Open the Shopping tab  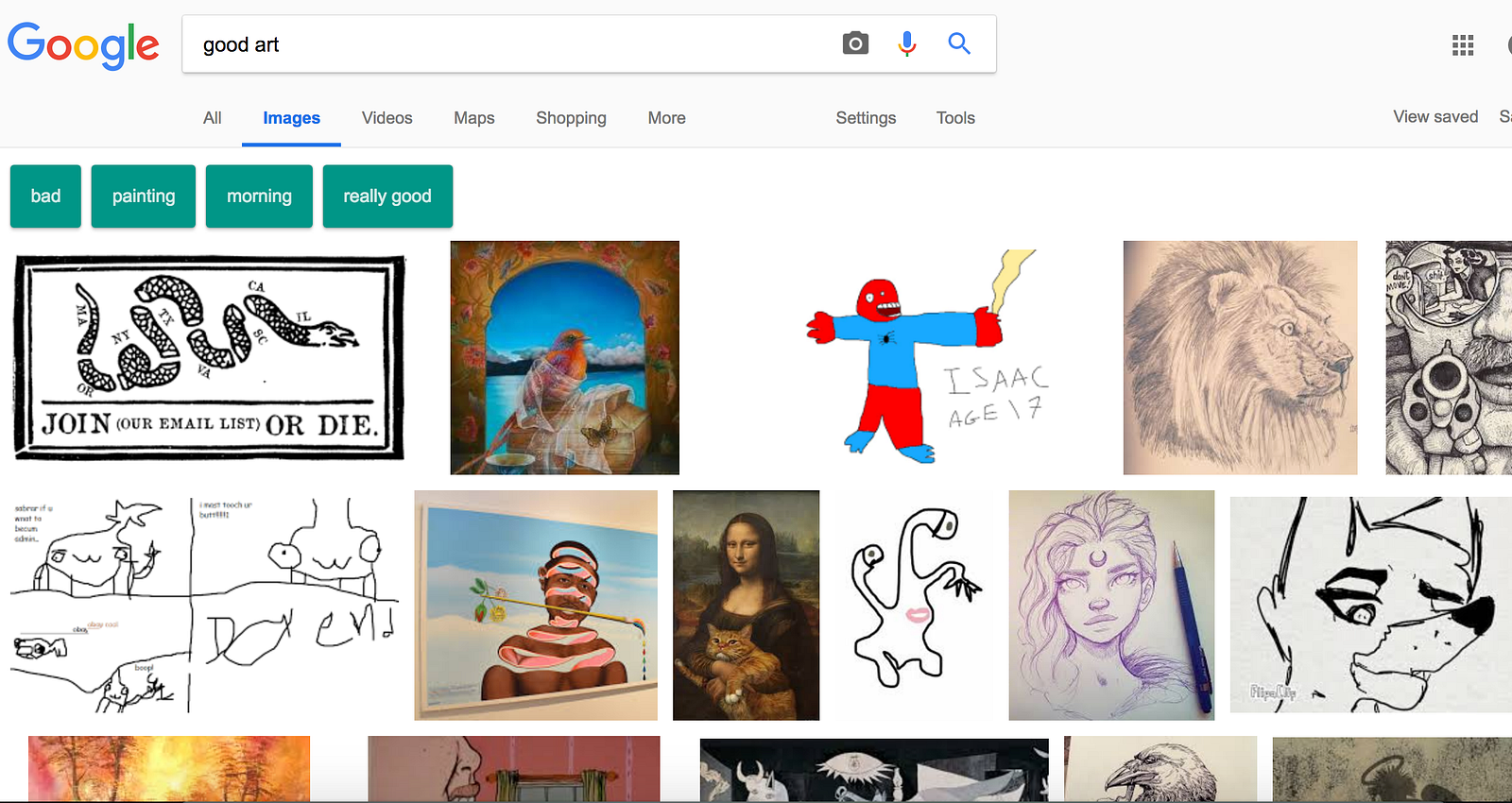click(x=571, y=118)
